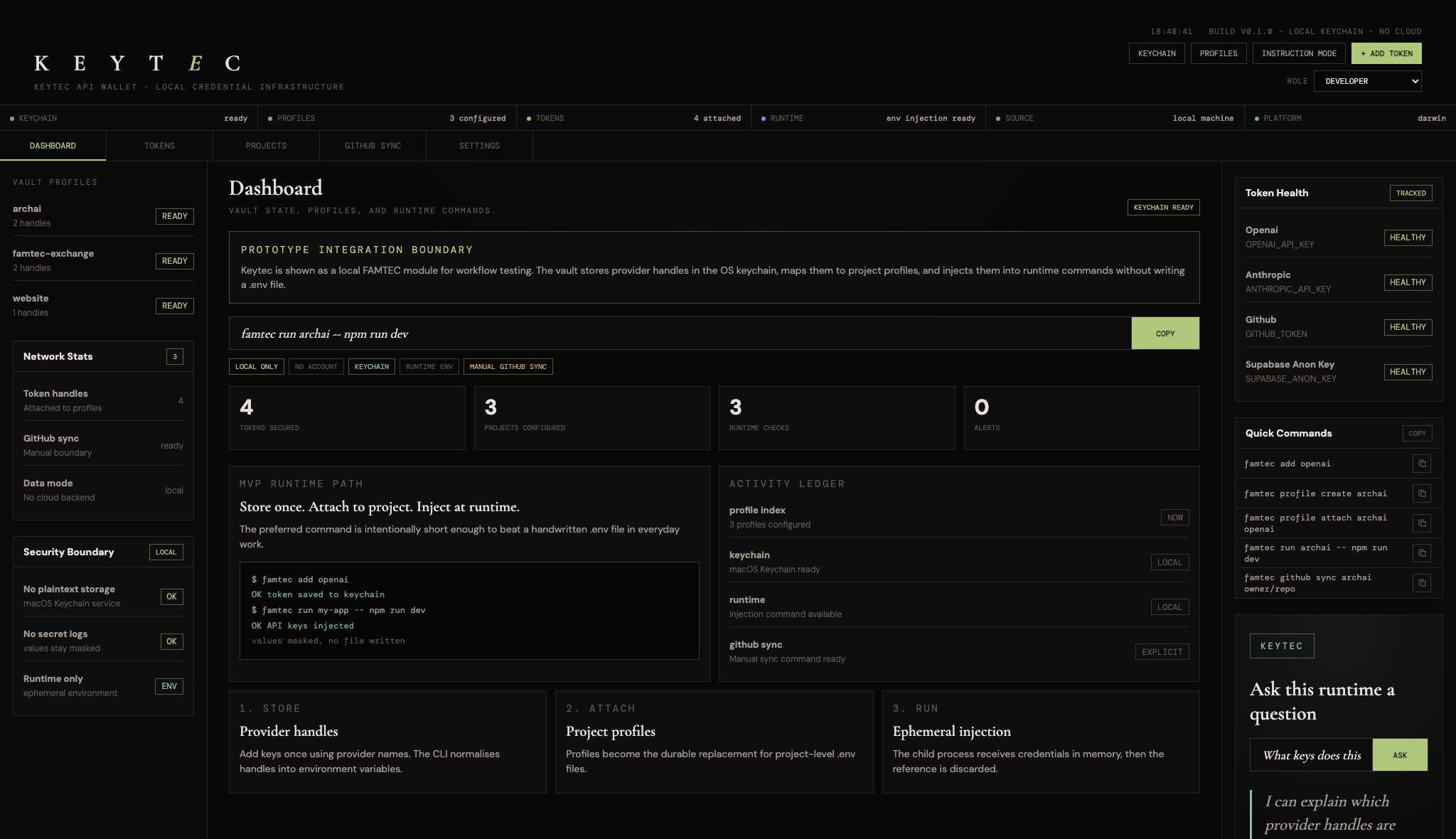Viewport: 1456px width, 839px height.
Task: Open the Settings tab
Action: pyautogui.click(x=479, y=146)
